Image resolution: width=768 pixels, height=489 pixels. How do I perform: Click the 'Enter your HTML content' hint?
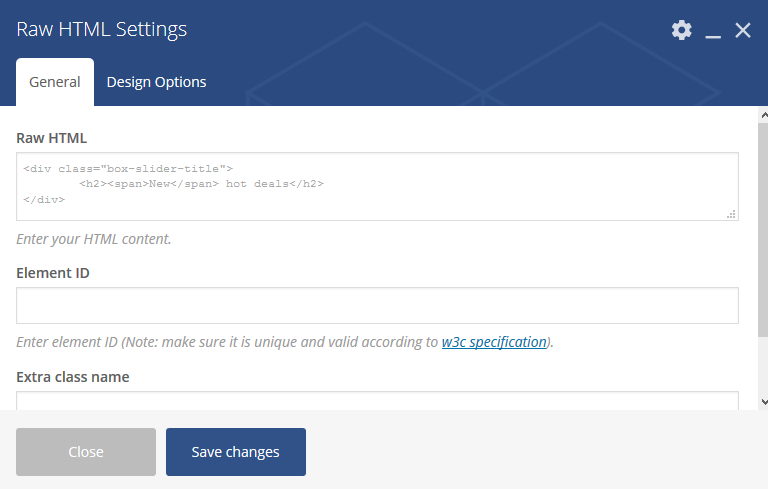tap(94, 239)
